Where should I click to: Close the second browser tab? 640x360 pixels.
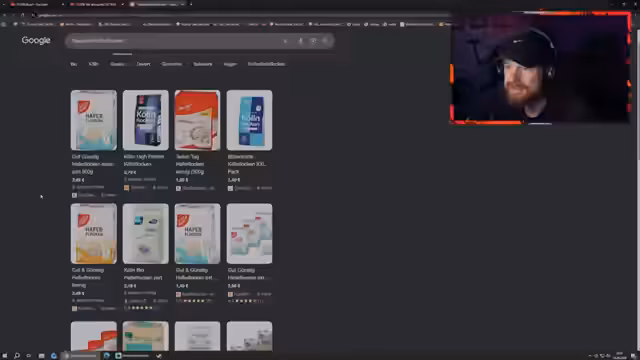122,4
